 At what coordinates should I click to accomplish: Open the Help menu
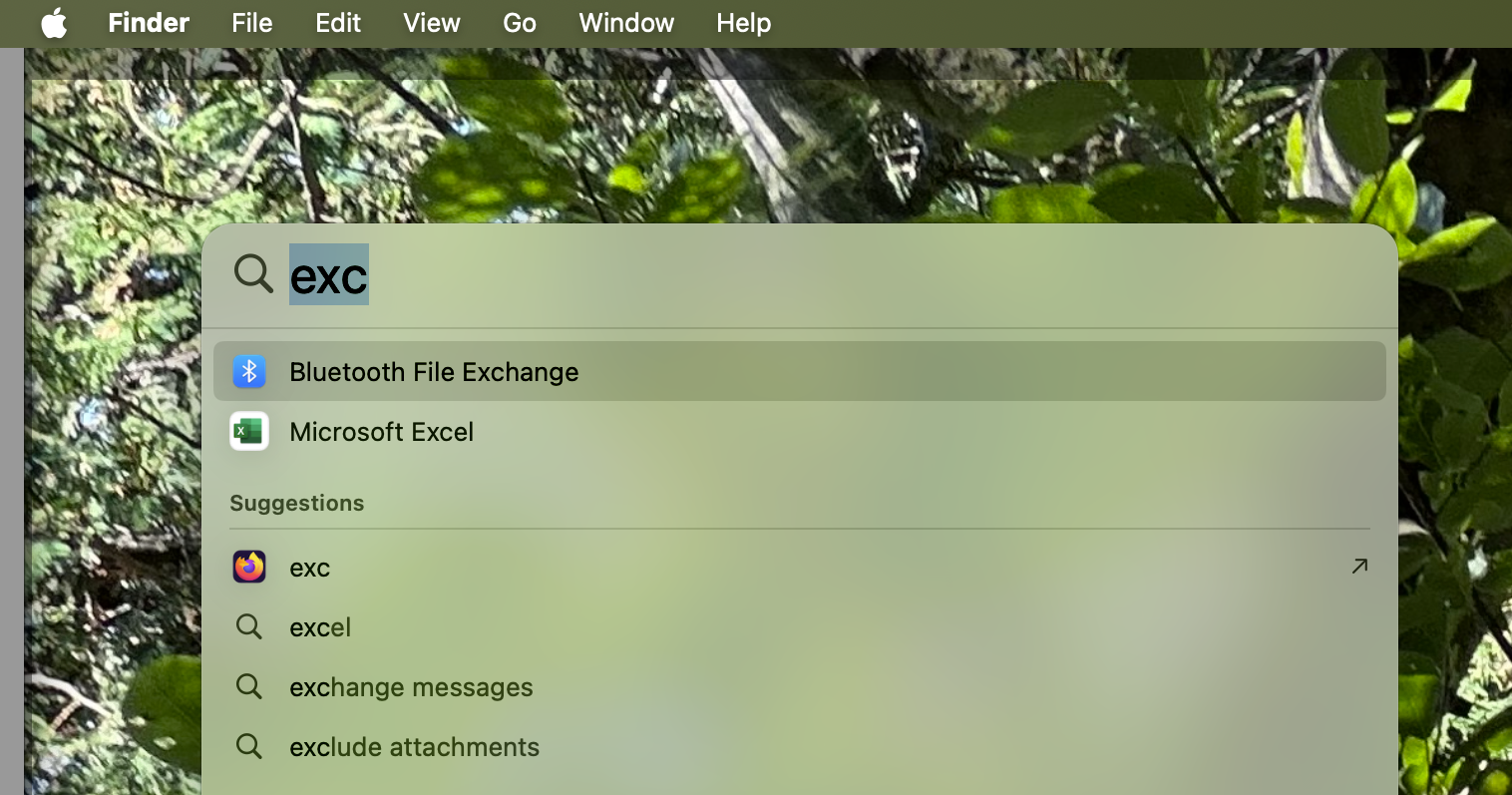[x=743, y=23]
